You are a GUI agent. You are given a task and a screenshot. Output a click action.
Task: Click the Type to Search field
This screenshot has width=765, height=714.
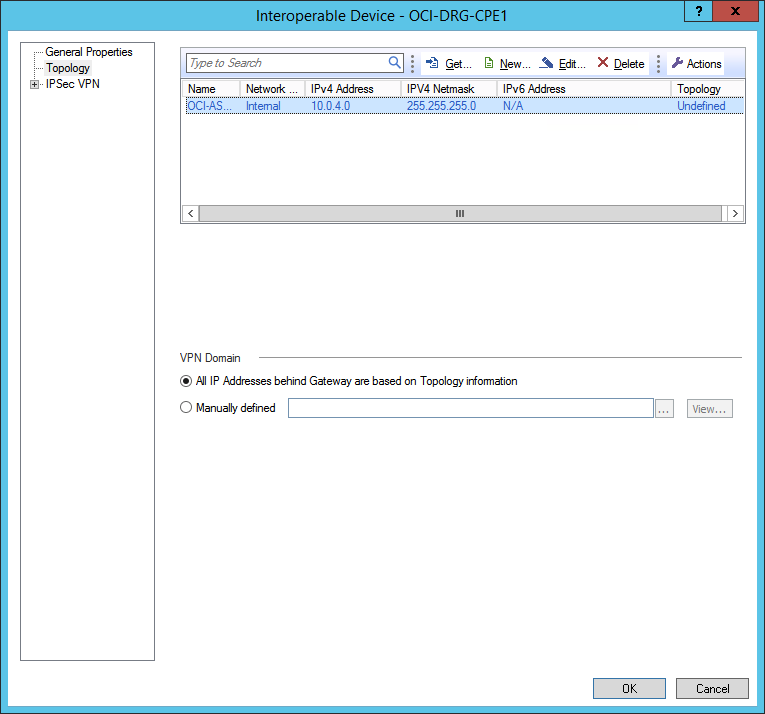coord(287,63)
